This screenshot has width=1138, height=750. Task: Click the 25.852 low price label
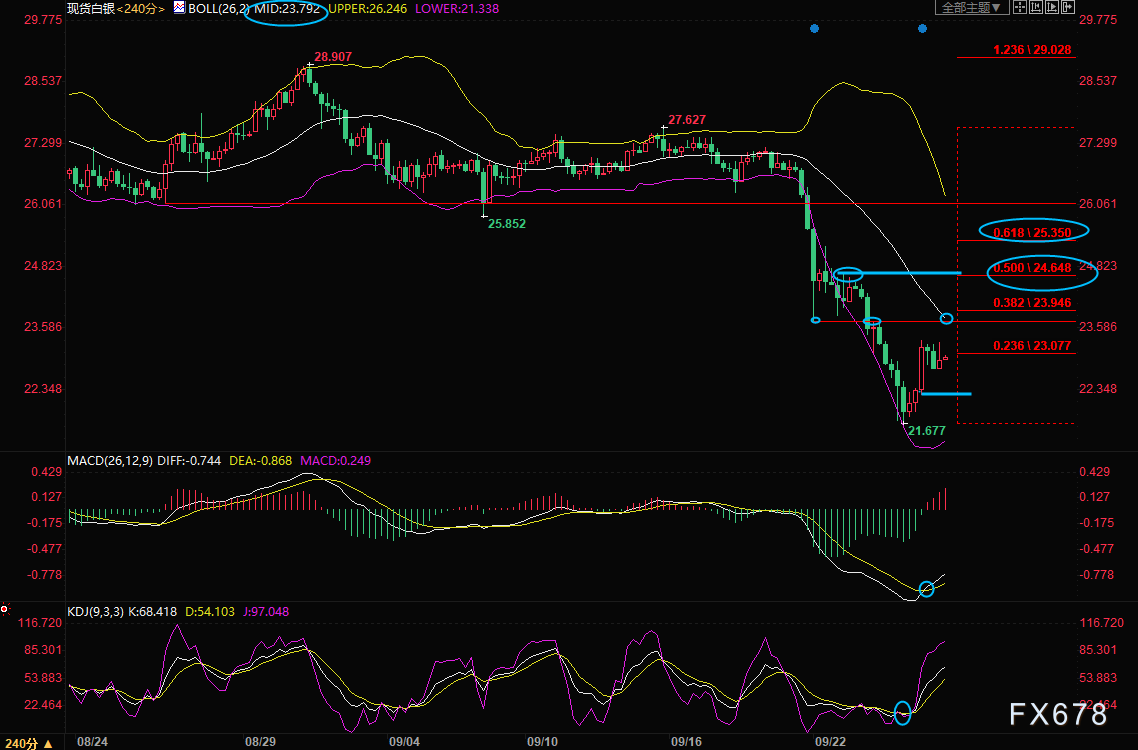[507, 224]
